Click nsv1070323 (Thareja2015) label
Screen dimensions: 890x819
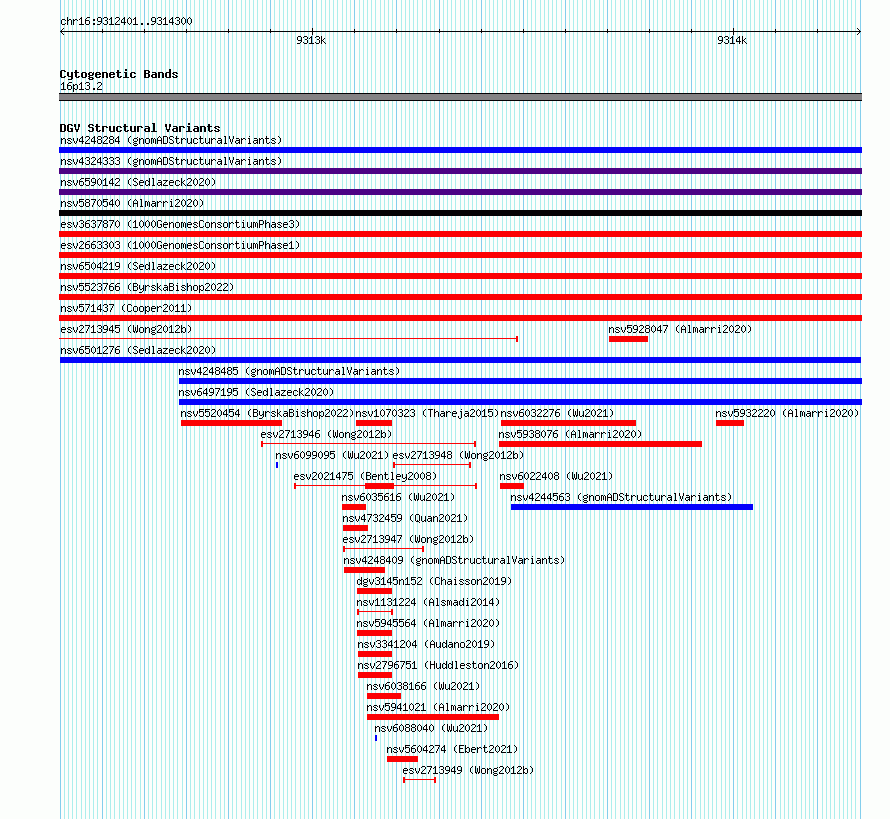click(427, 413)
